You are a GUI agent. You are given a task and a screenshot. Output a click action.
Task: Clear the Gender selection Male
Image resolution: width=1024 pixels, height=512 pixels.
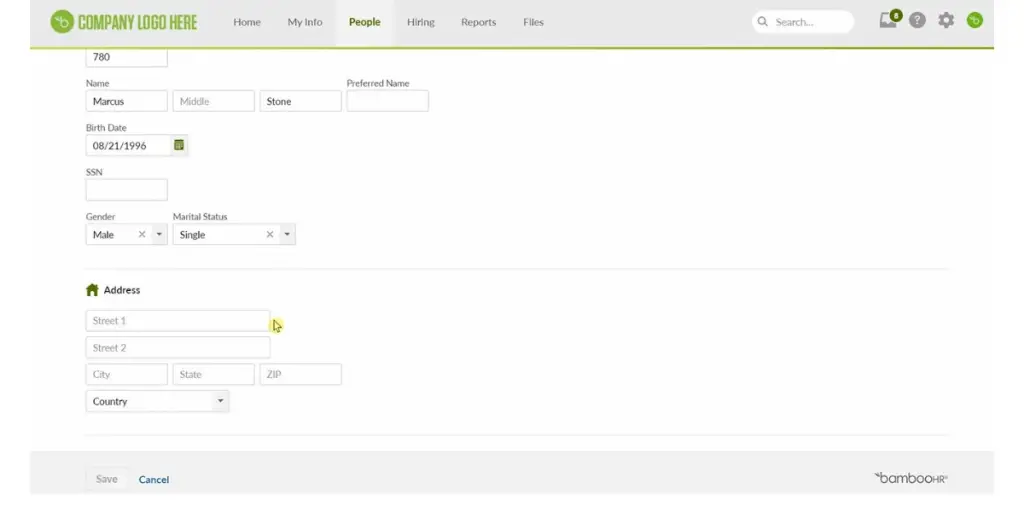[x=142, y=235]
